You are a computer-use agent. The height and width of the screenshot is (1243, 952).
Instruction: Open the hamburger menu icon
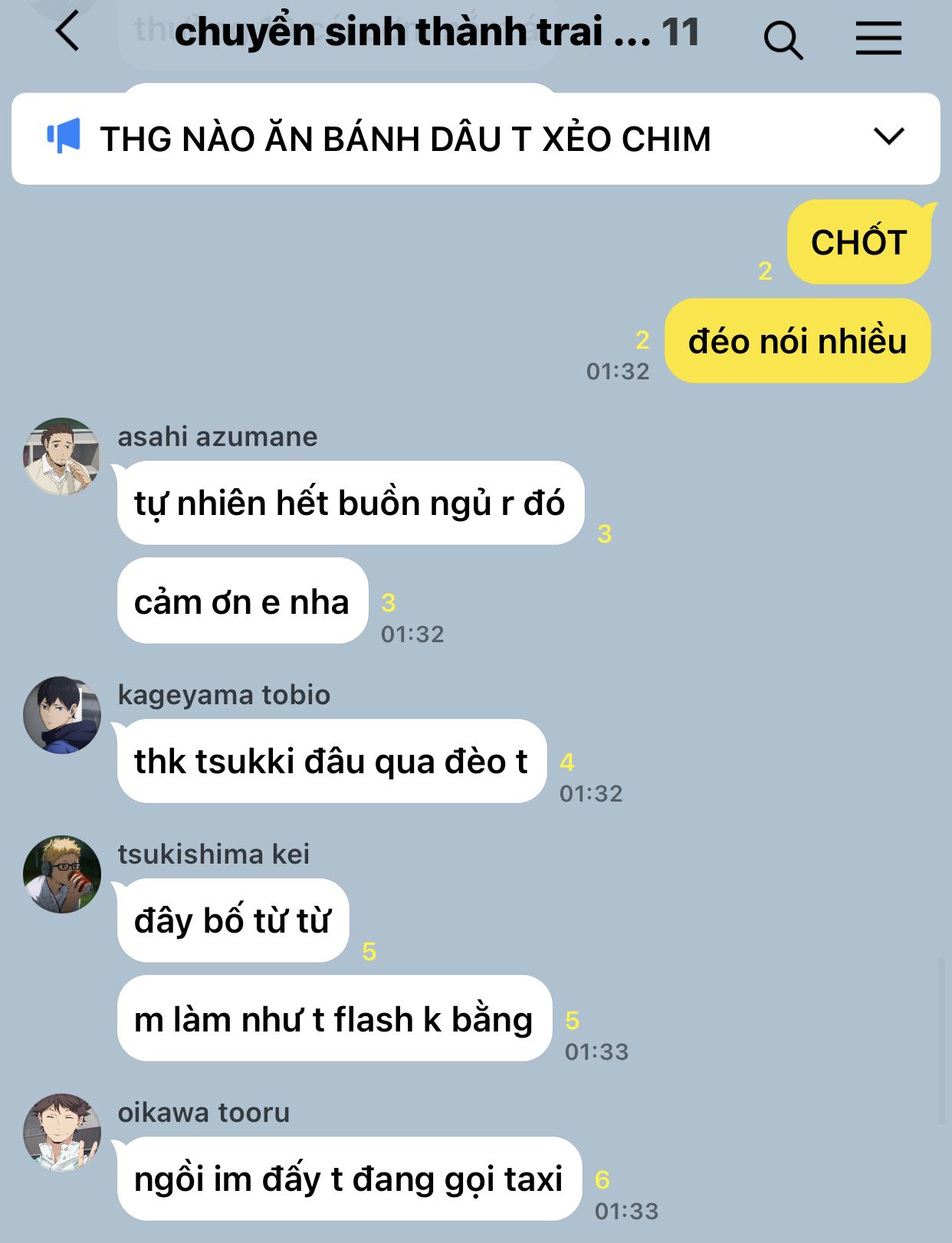pyautogui.click(x=878, y=38)
